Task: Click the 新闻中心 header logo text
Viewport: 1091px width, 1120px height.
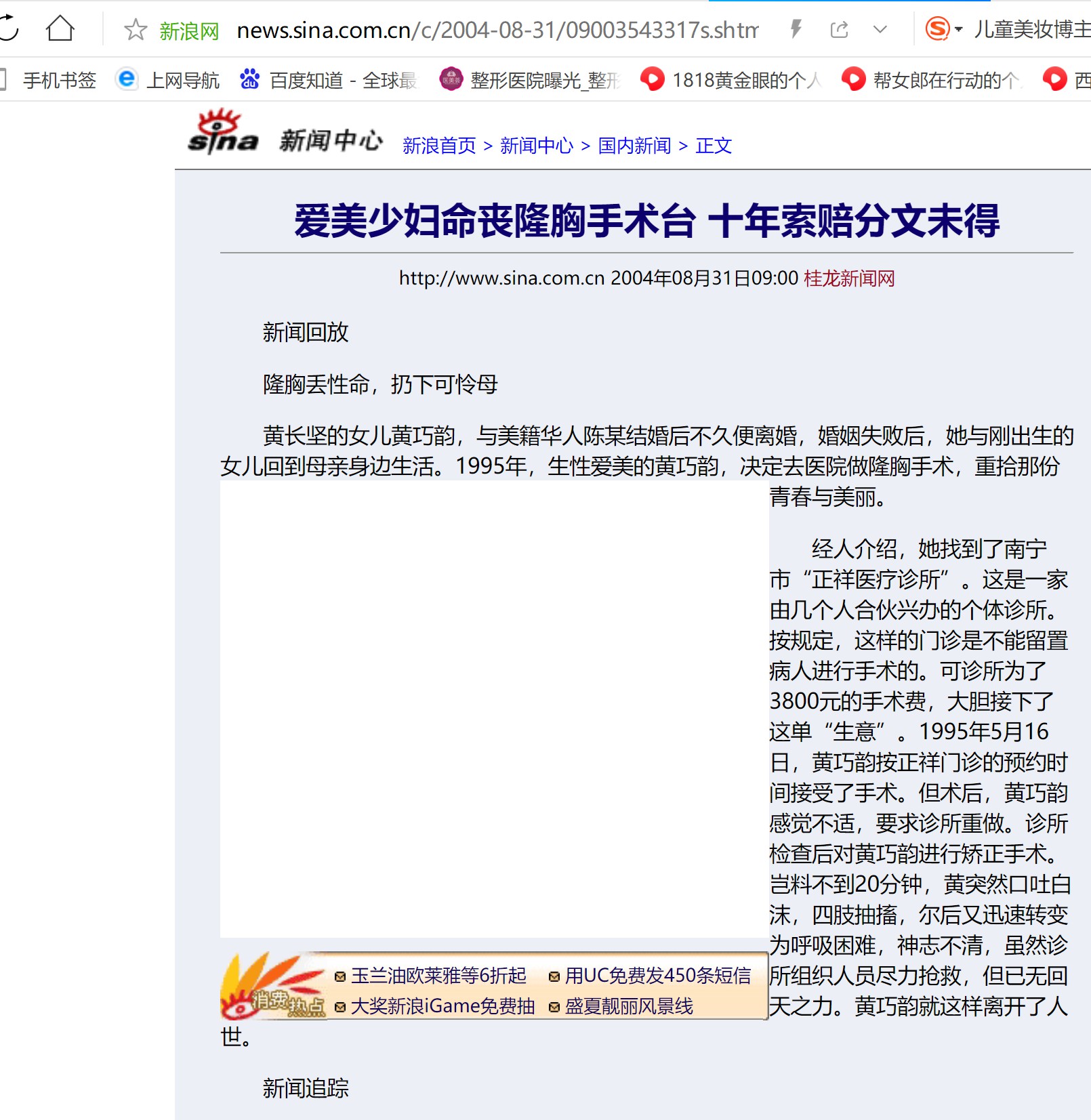Action: tap(331, 140)
